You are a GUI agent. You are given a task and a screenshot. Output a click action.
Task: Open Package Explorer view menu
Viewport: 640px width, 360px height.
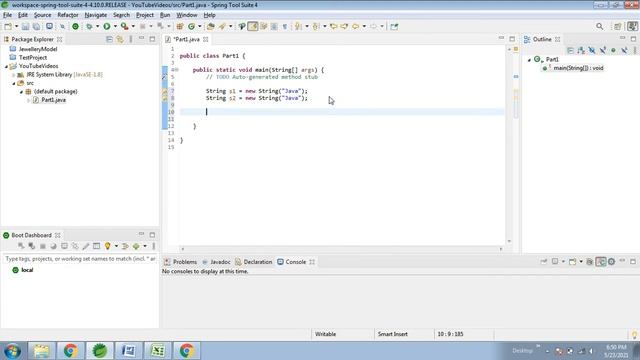[131, 39]
